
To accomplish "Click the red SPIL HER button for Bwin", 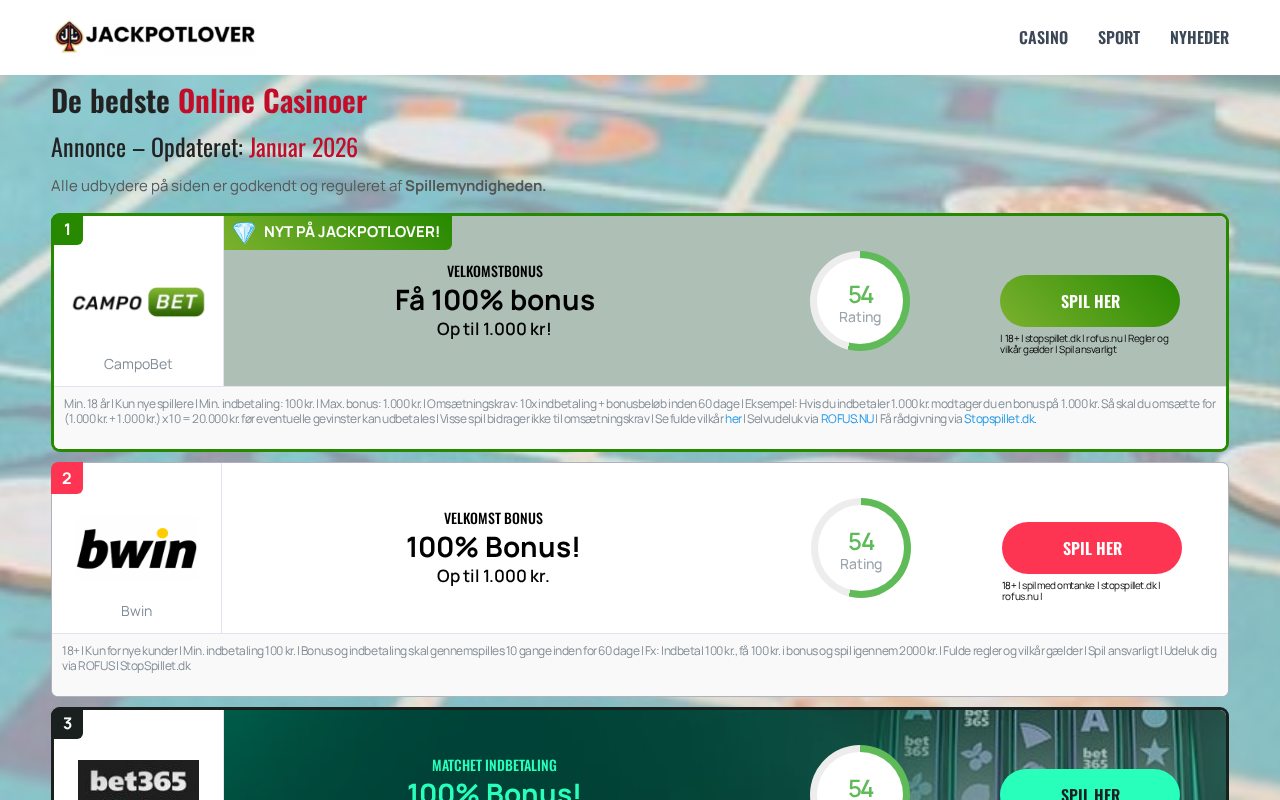I will 1092,548.
